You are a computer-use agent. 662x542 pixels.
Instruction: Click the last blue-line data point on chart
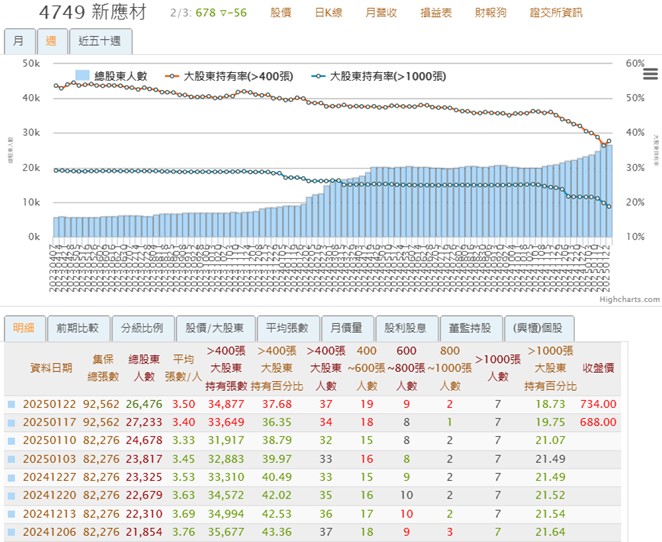609,206
